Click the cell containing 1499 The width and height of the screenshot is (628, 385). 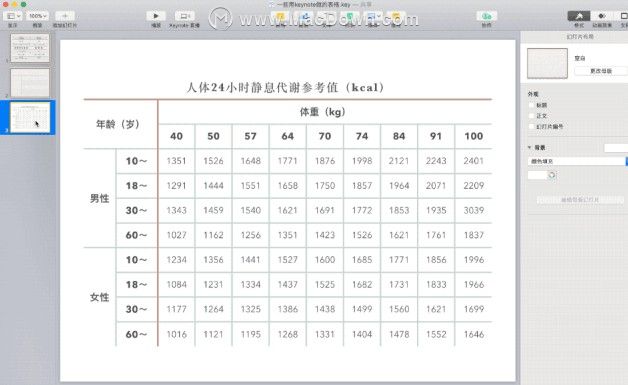tap(362, 309)
